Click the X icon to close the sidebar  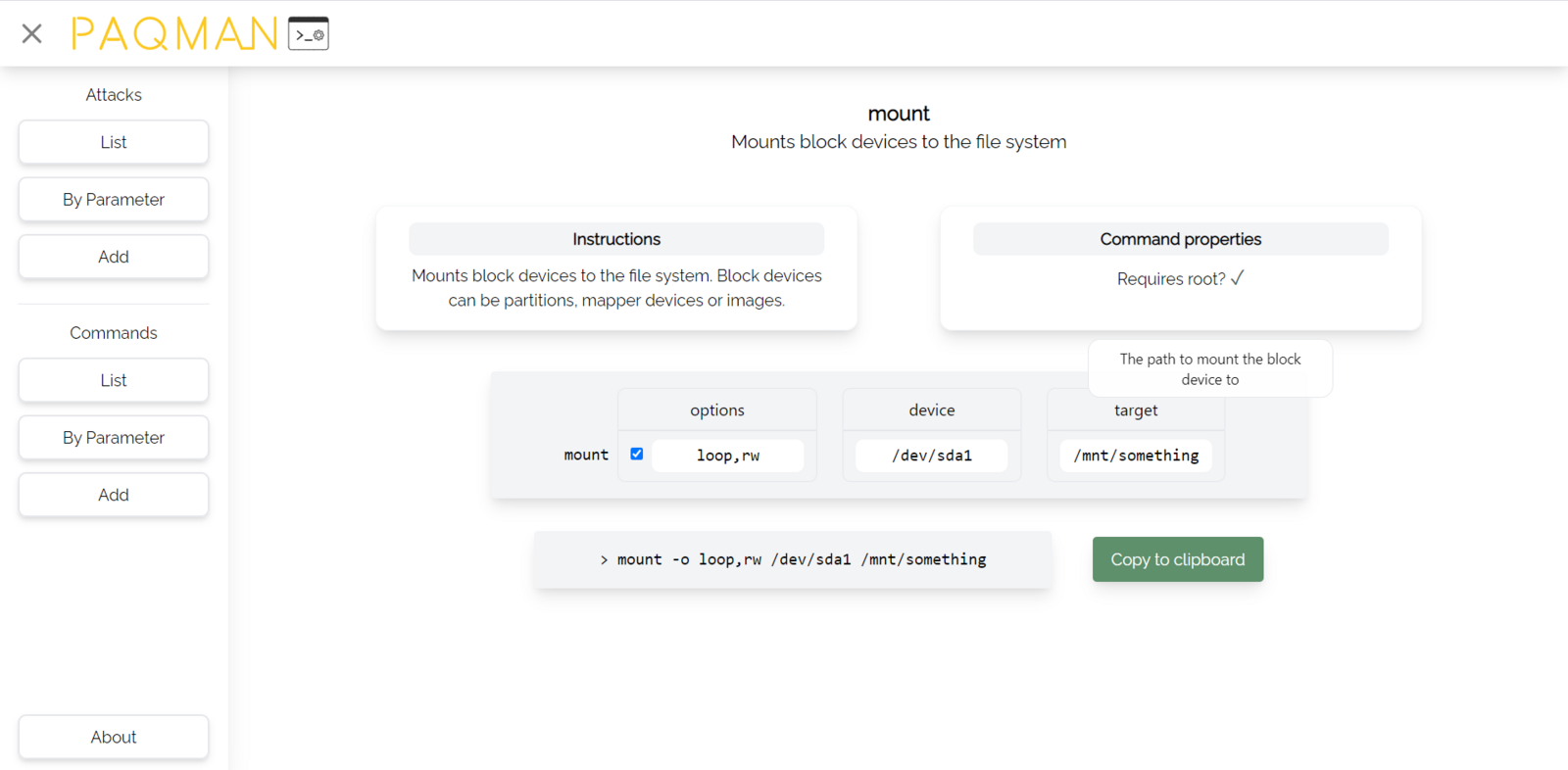click(x=31, y=34)
